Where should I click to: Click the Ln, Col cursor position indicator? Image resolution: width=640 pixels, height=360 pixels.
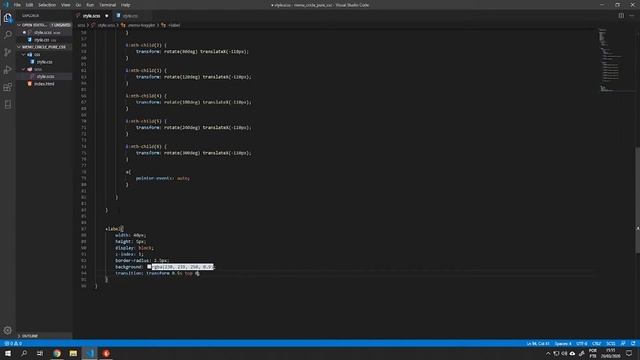538,344
